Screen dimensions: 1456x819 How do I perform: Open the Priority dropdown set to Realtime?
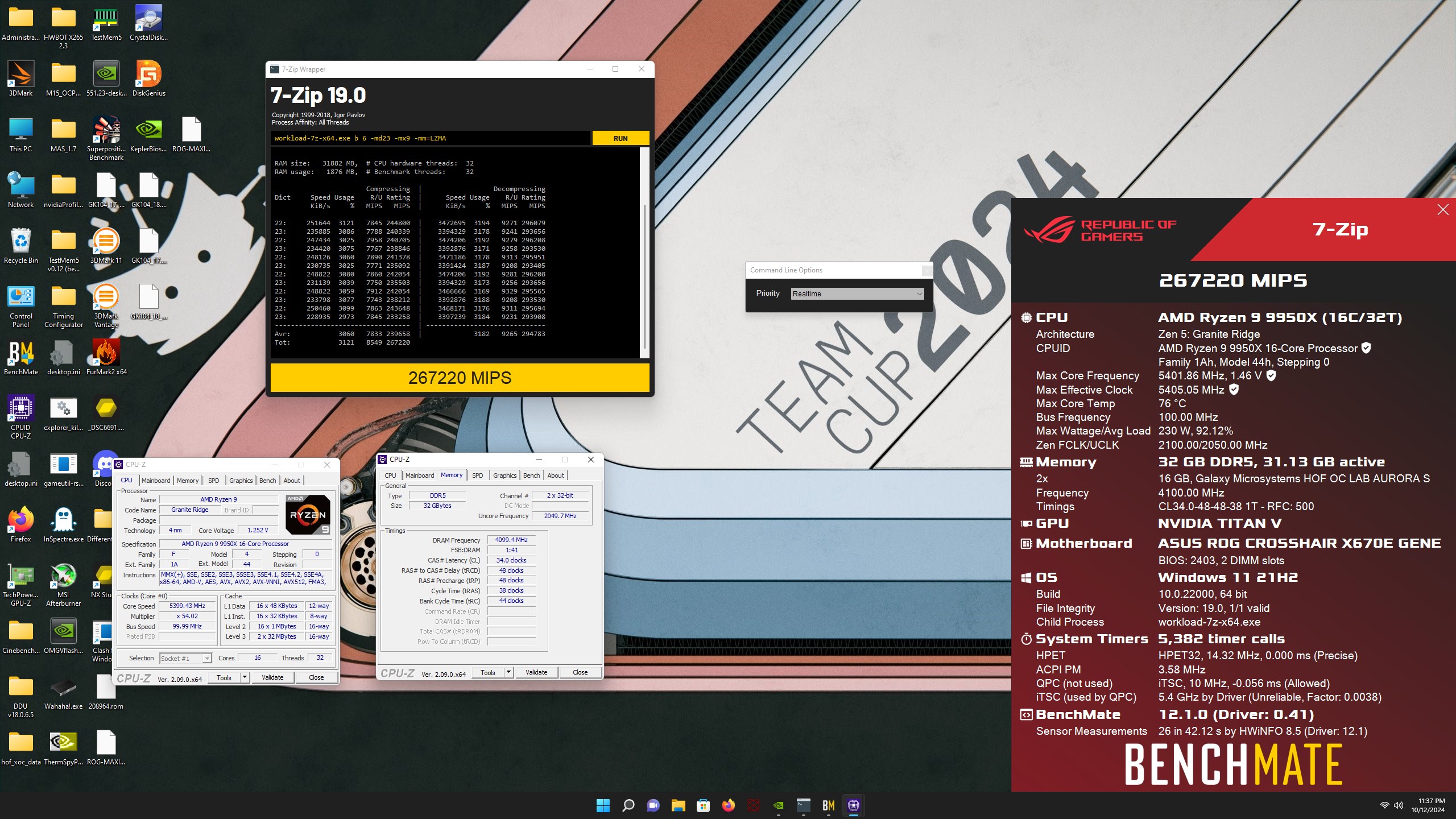tap(857, 293)
